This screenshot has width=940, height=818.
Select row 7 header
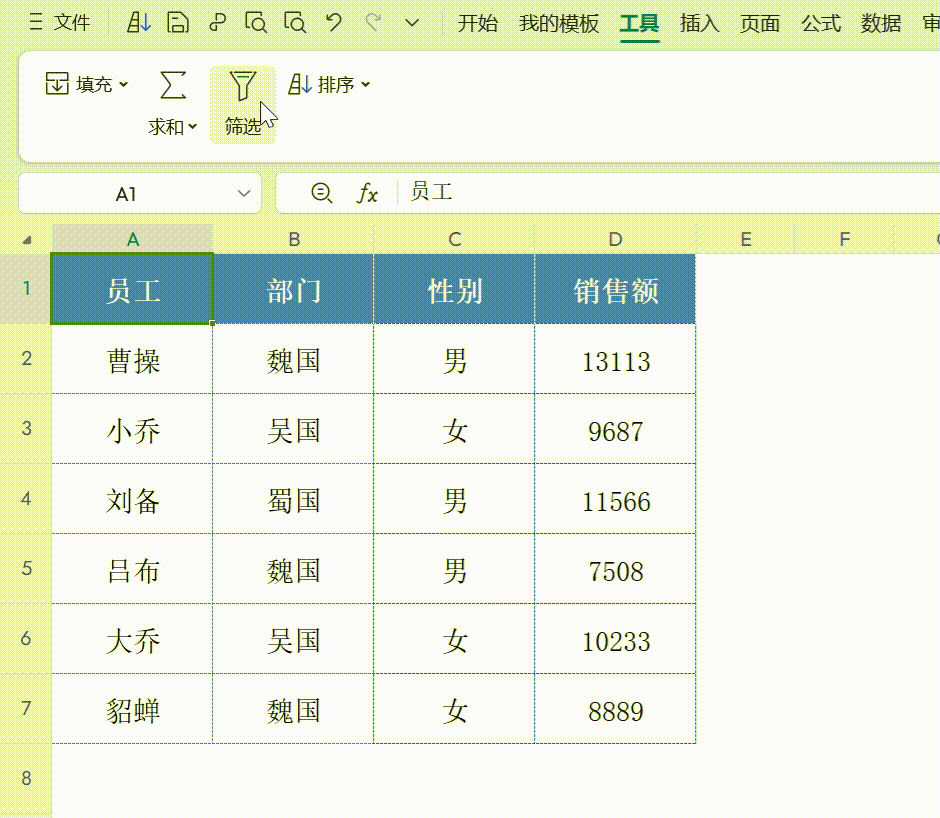point(26,708)
